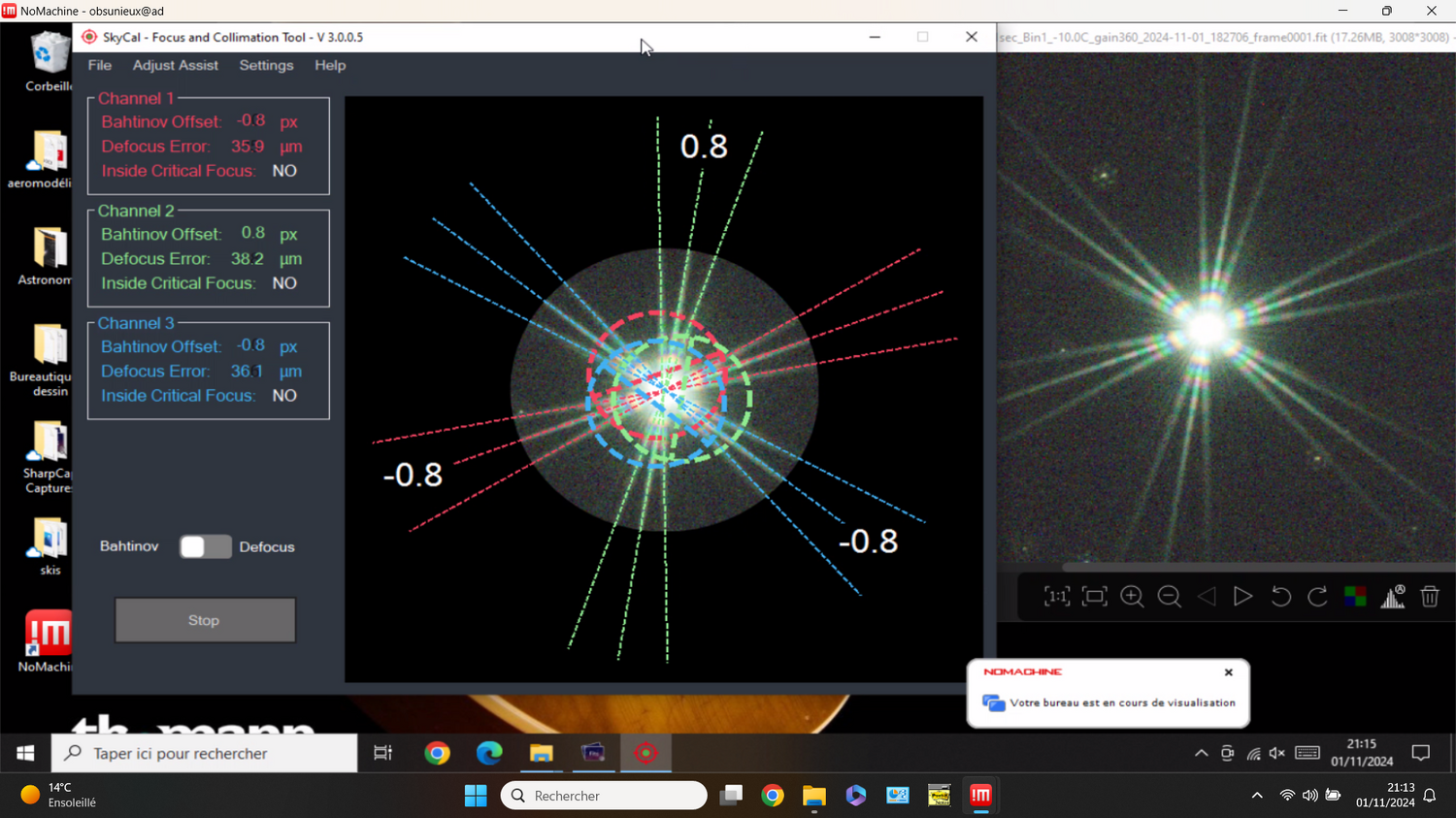Zoom out with the magnifier minus icon
Image resolution: width=1456 pixels, height=818 pixels.
point(1170,597)
